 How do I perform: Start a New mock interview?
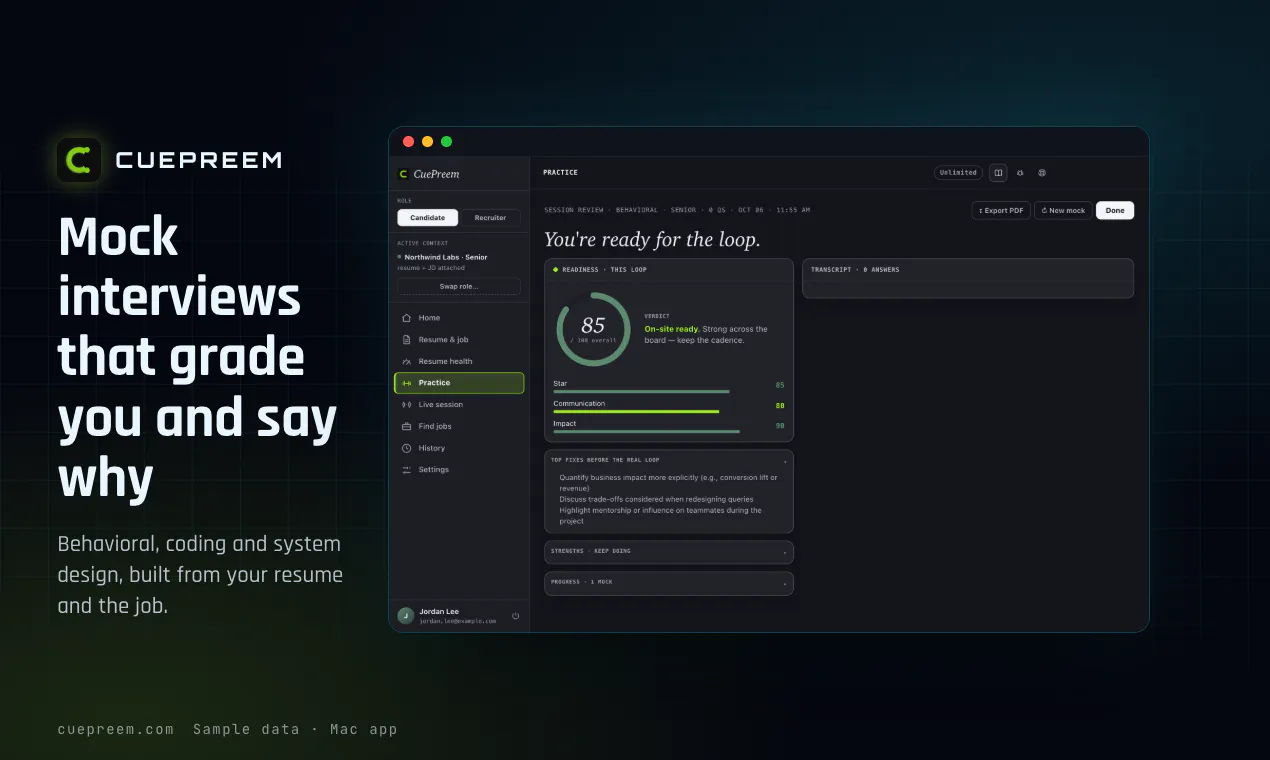pyautogui.click(x=1063, y=211)
